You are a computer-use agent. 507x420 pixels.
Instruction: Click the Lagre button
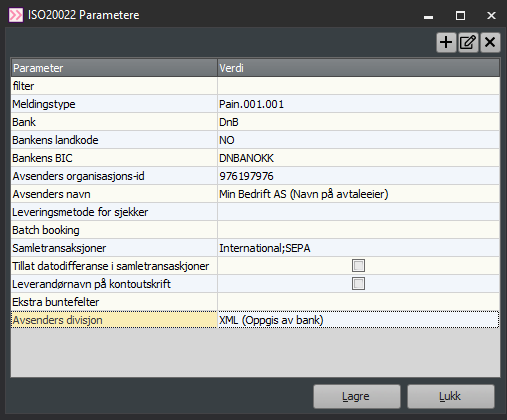point(357,396)
